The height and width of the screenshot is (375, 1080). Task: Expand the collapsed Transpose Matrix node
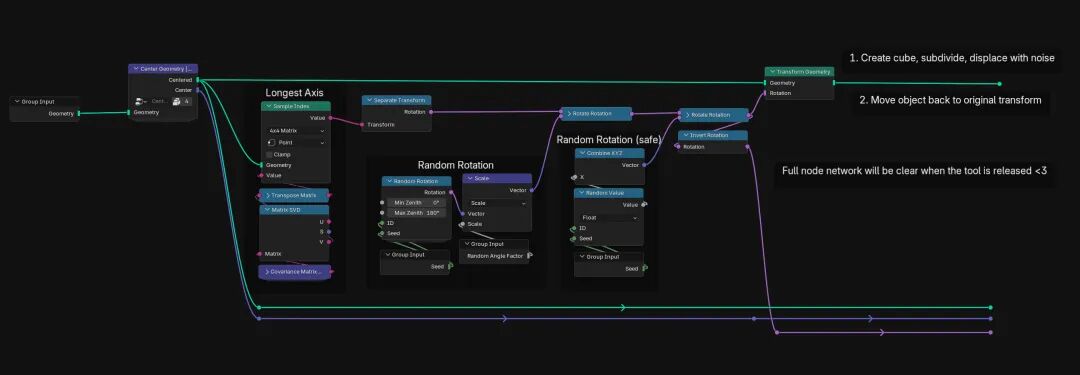coord(267,195)
